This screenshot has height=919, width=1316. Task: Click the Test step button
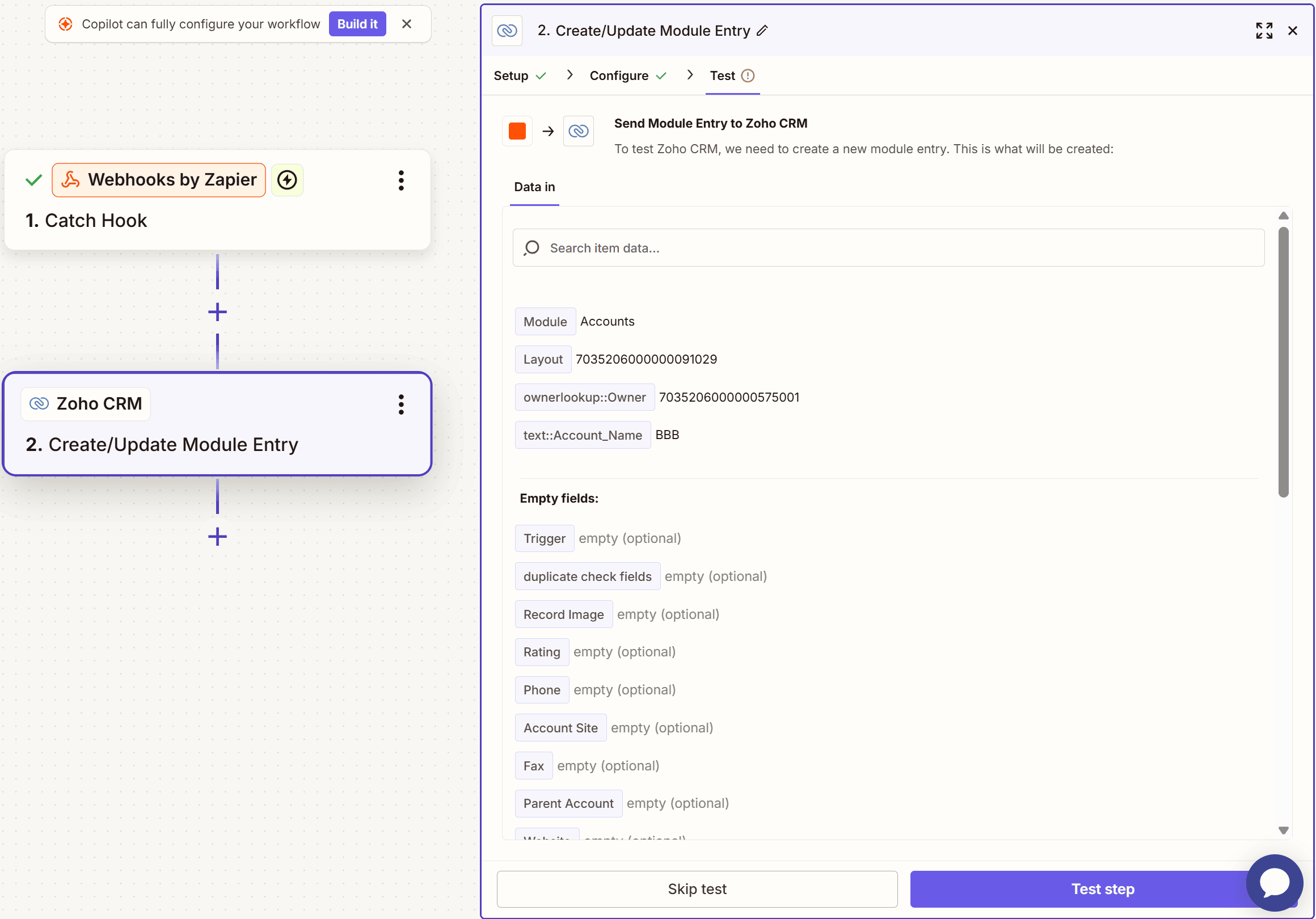tap(1078, 888)
